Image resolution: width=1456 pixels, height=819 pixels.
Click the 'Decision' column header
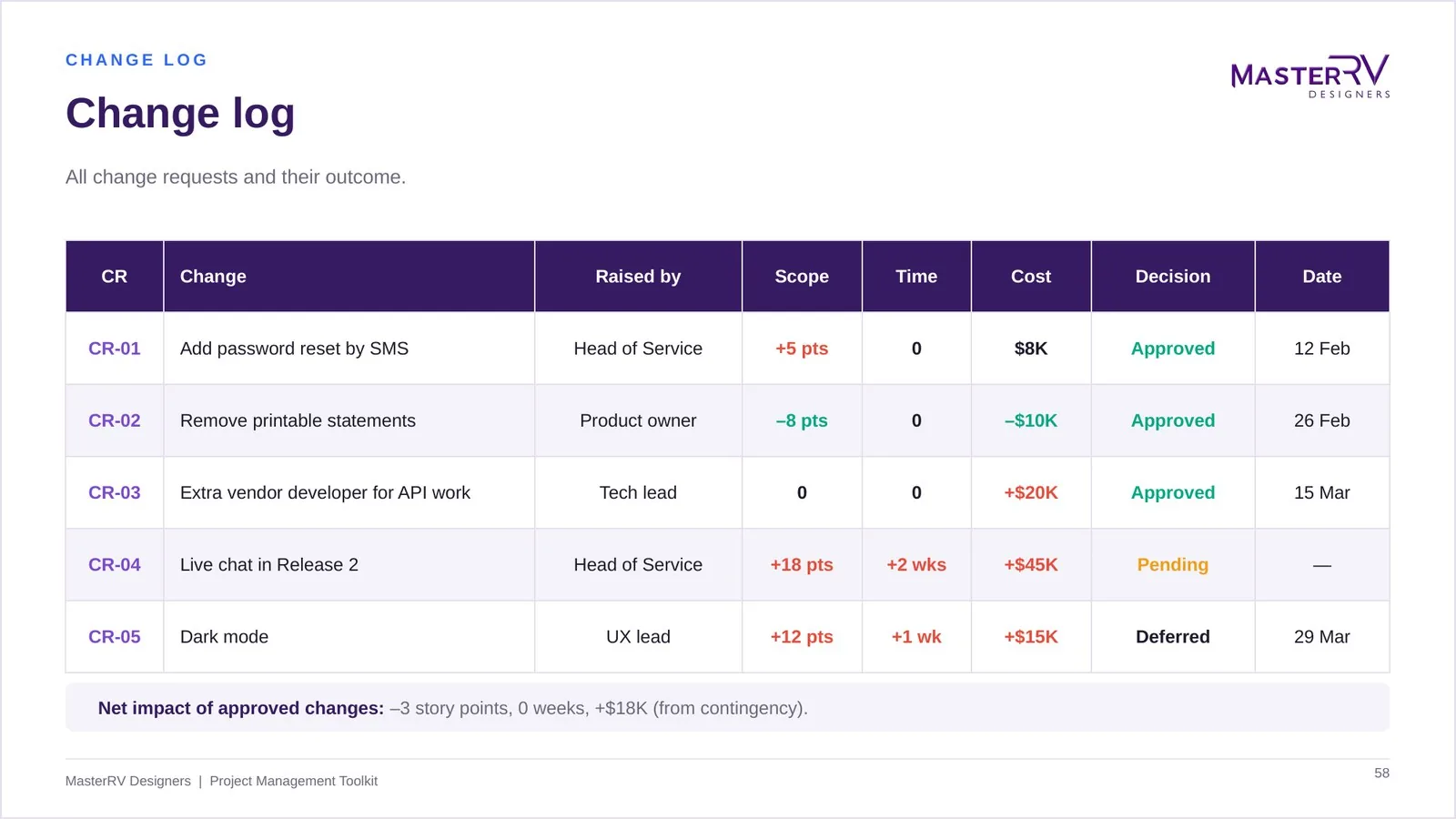1173,277
